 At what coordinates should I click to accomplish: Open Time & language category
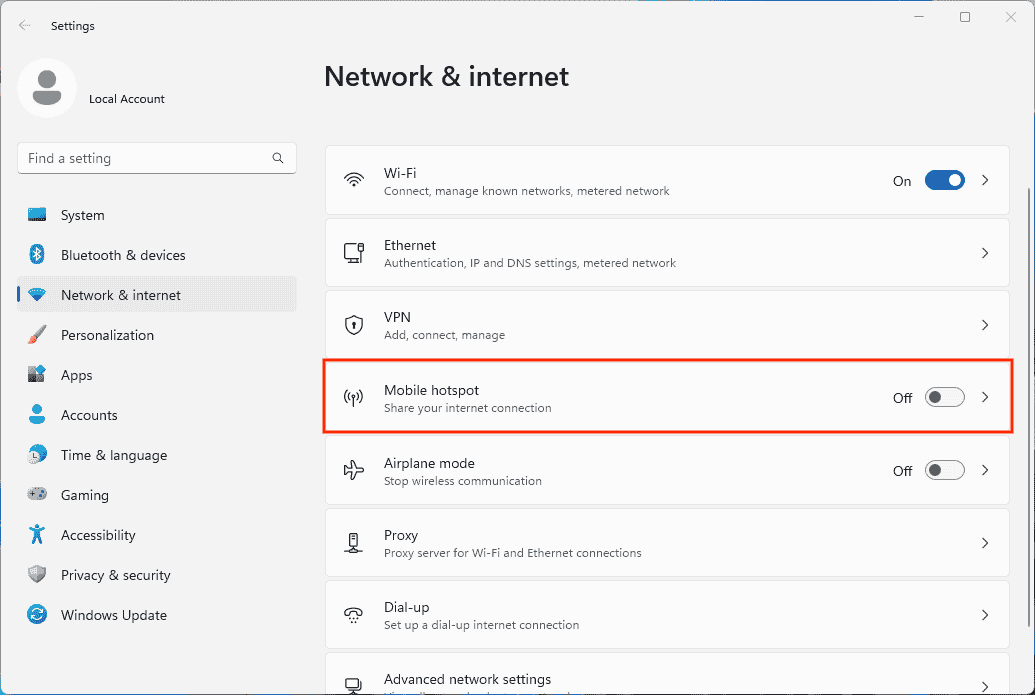click(x=156, y=455)
